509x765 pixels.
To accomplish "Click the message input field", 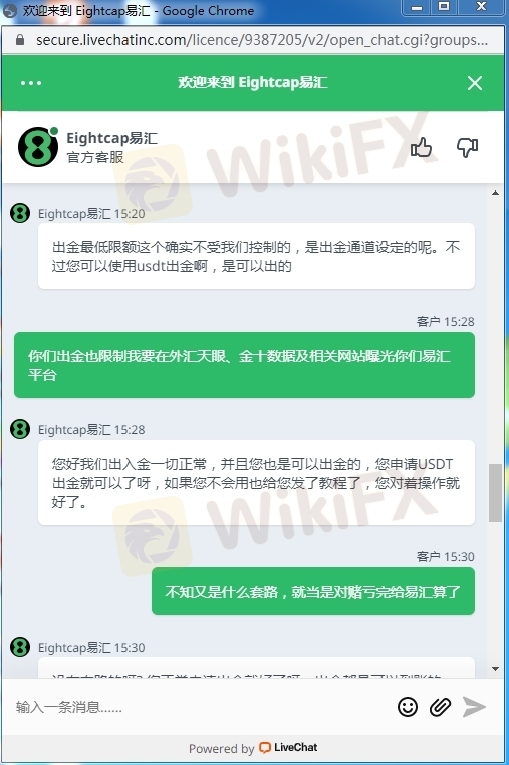I will click(200, 706).
